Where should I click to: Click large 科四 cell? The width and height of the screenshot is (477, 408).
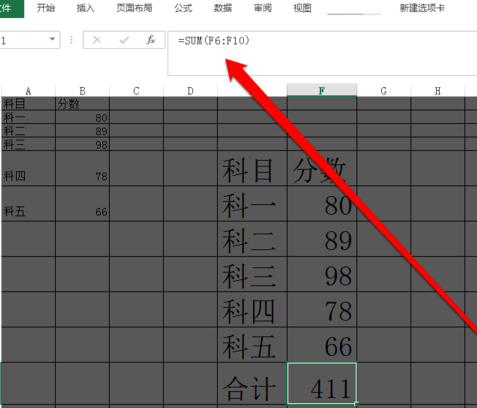coord(252,310)
